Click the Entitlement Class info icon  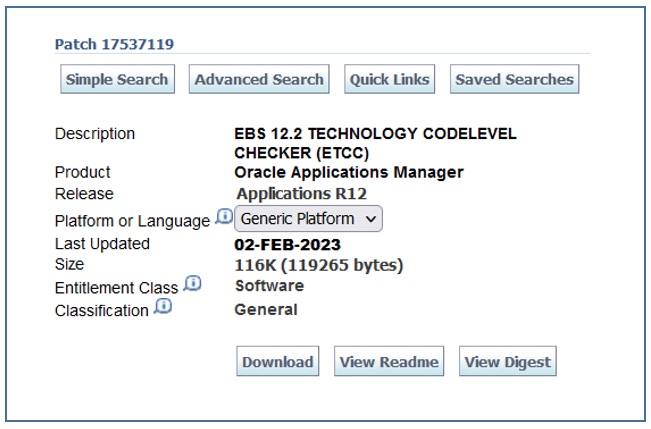coord(193,284)
